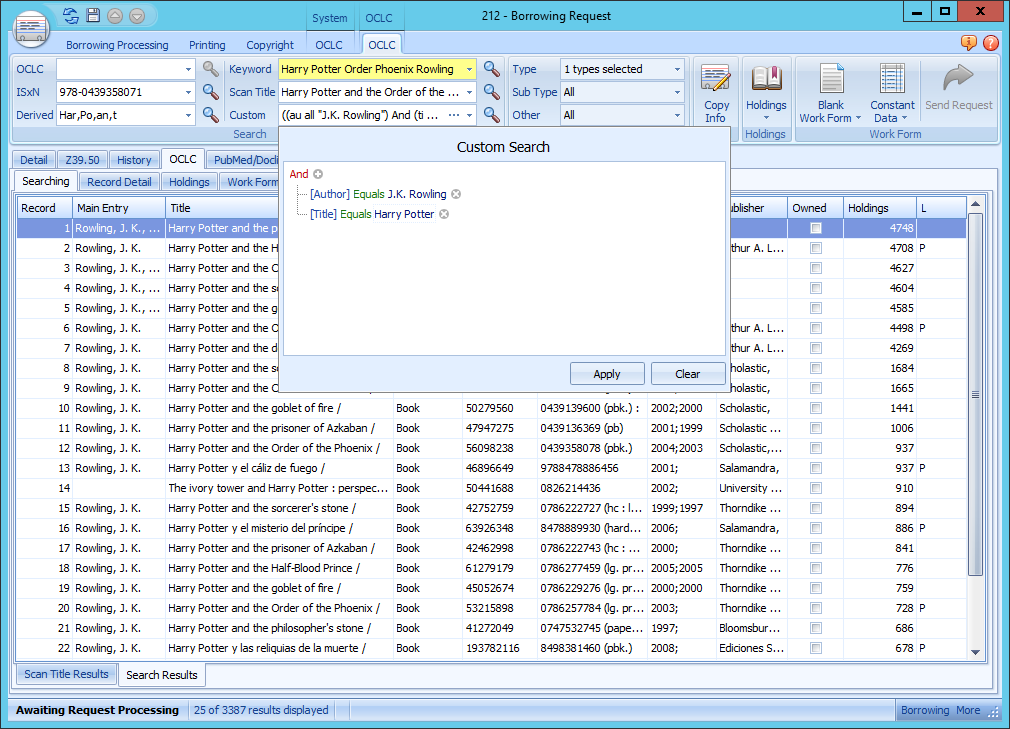Click the Copy Info icon

click(716, 90)
